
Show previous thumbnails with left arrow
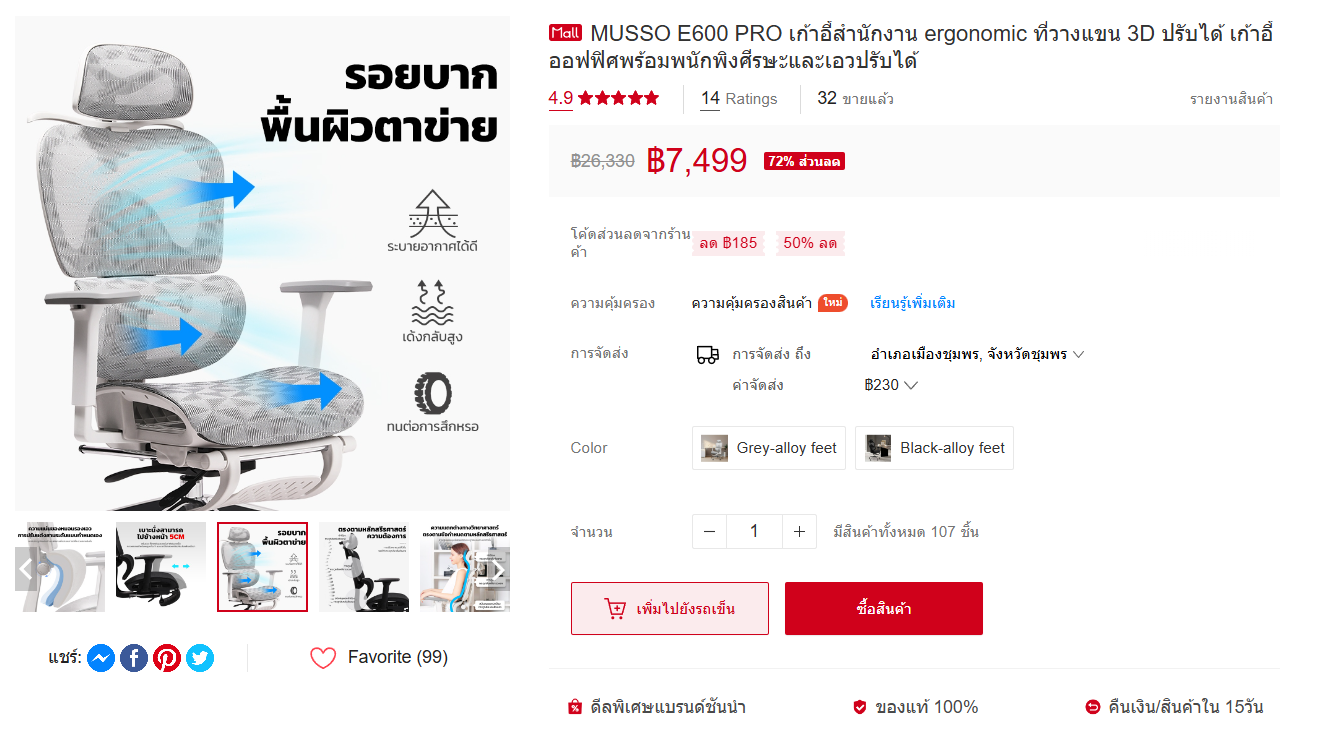pos(26,571)
